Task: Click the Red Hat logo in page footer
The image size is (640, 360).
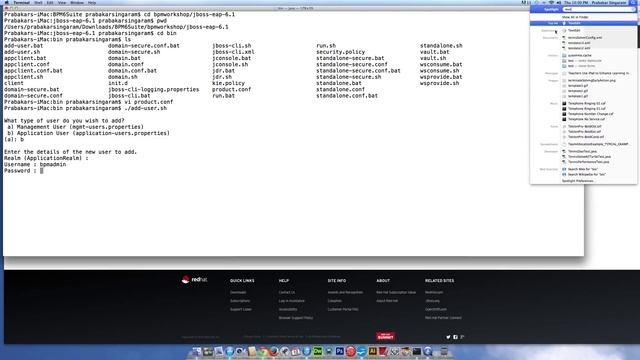Action: click(x=194, y=280)
